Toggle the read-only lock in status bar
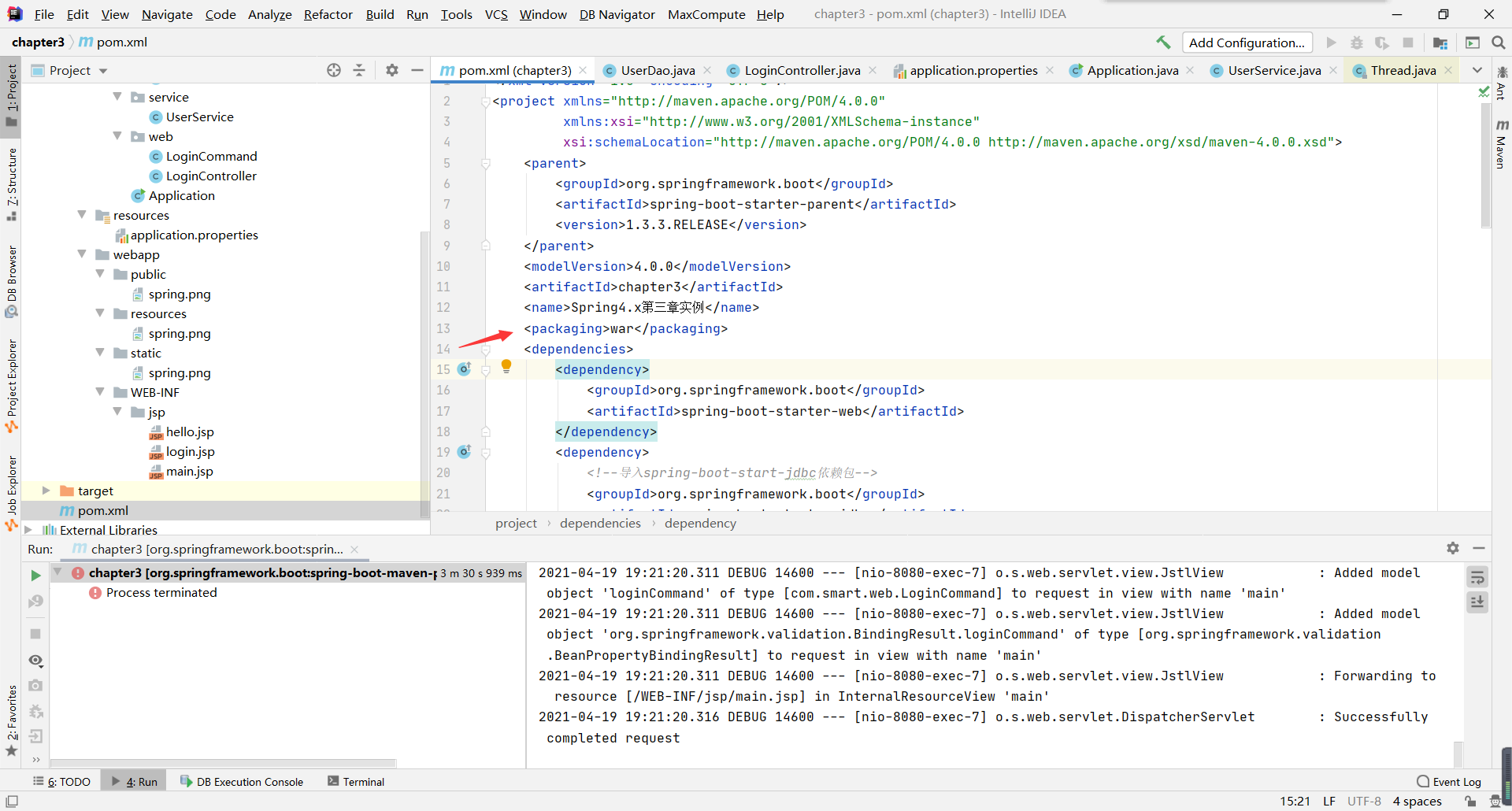The image size is (1512, 811). pos(1470,802)
